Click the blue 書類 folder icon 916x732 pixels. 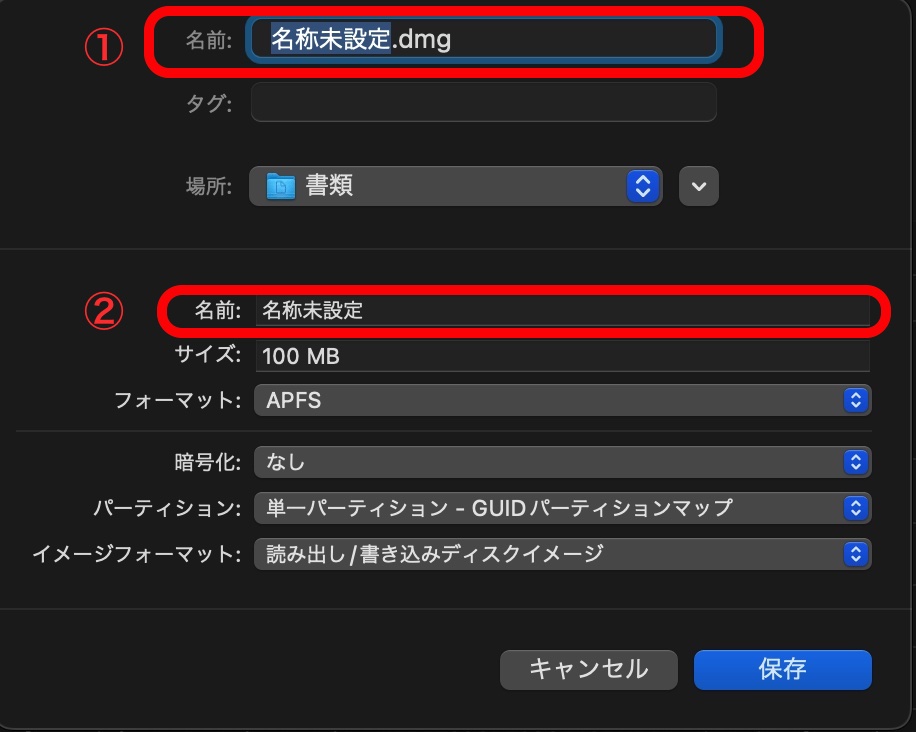click(x=280, y=186)
